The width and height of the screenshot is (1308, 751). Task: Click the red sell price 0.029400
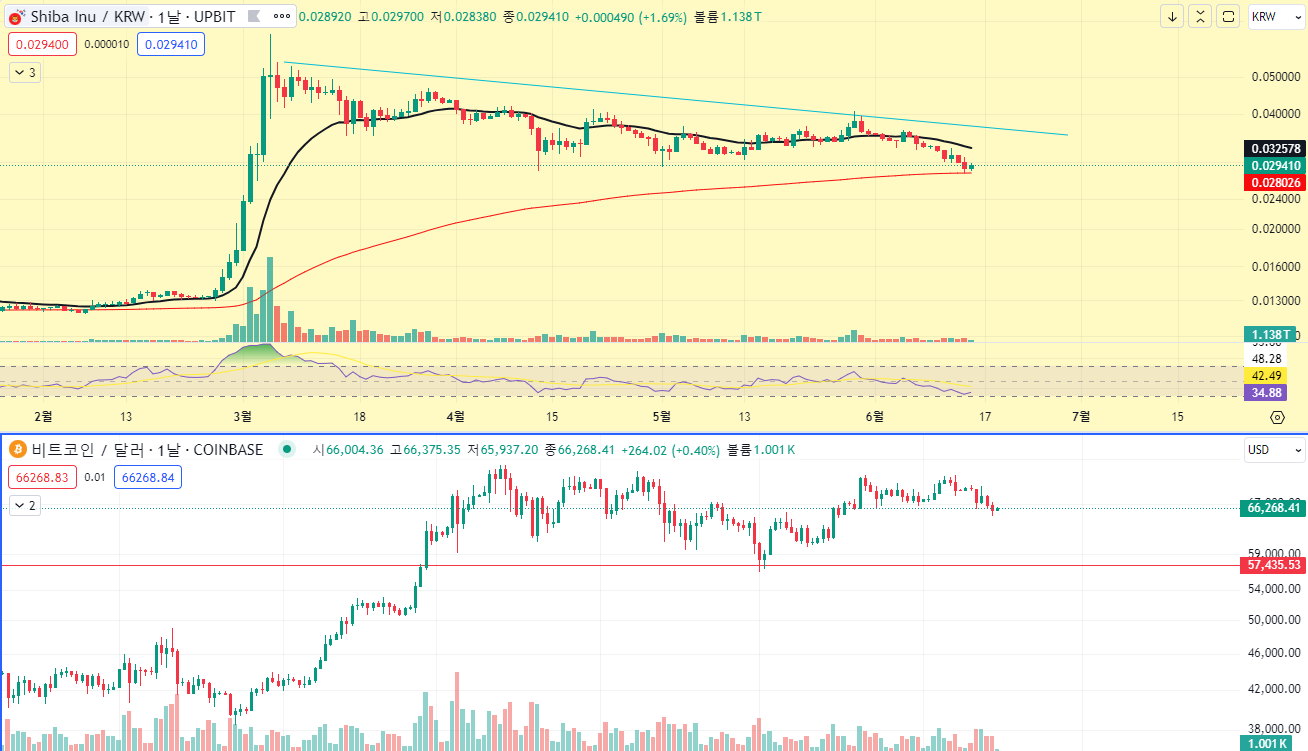coord(42,44)
